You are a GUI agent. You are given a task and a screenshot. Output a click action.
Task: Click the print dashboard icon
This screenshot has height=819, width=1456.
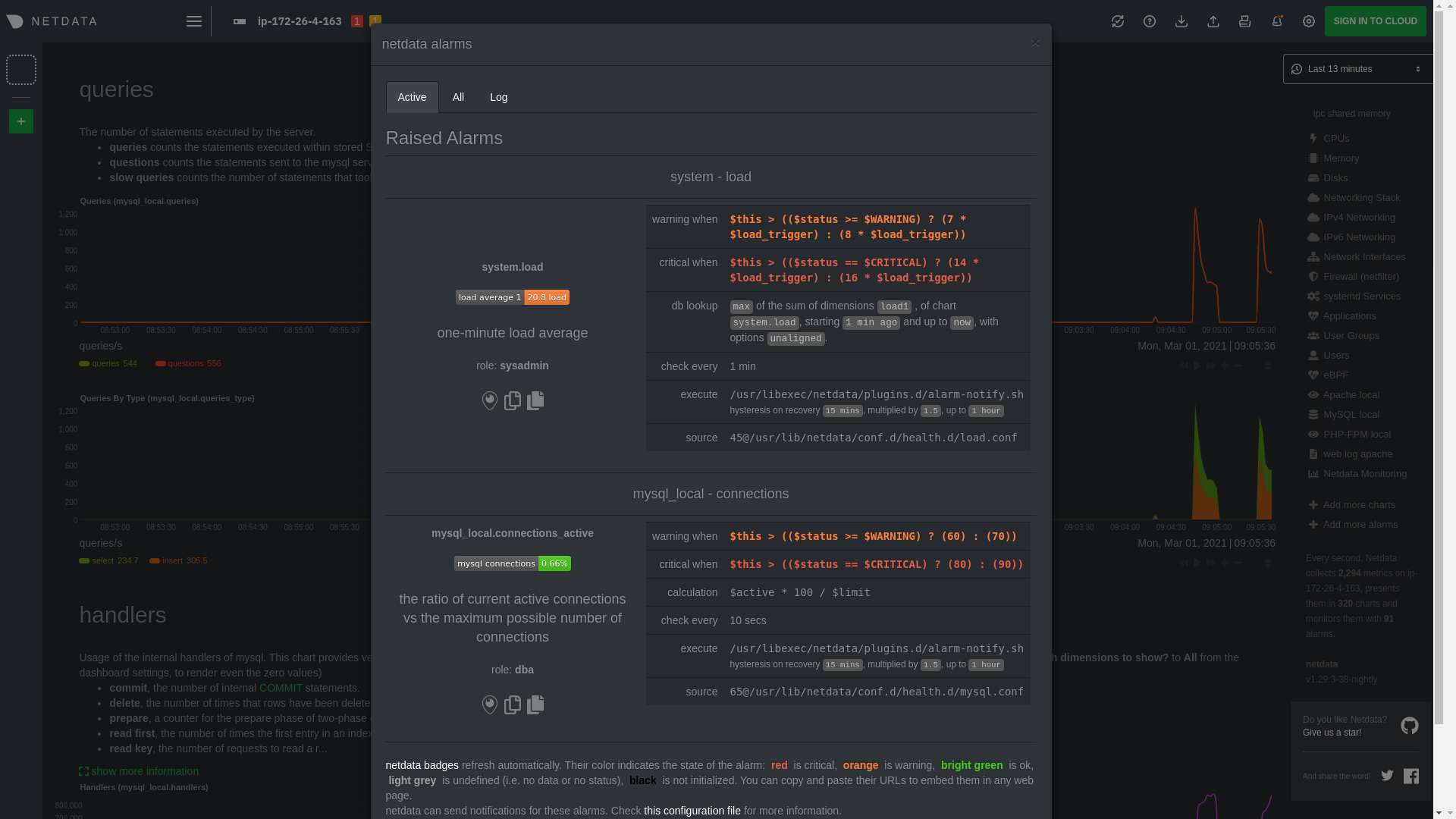pos(1245,21)
